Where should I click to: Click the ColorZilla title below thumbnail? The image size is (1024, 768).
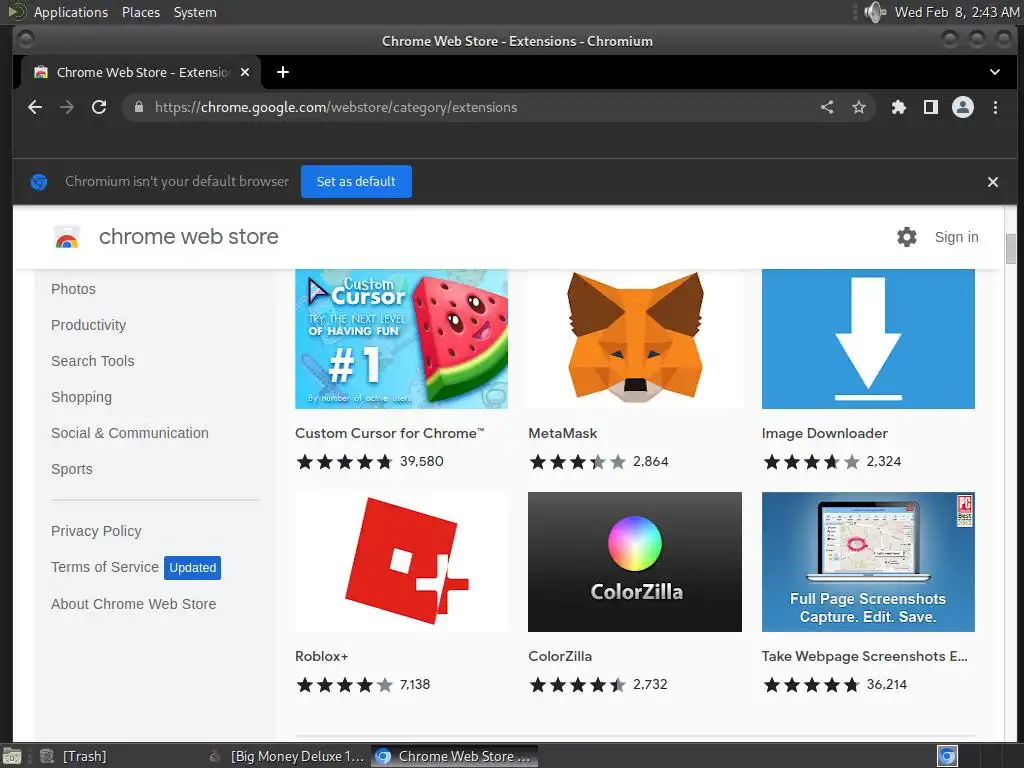tap(560, 656)
